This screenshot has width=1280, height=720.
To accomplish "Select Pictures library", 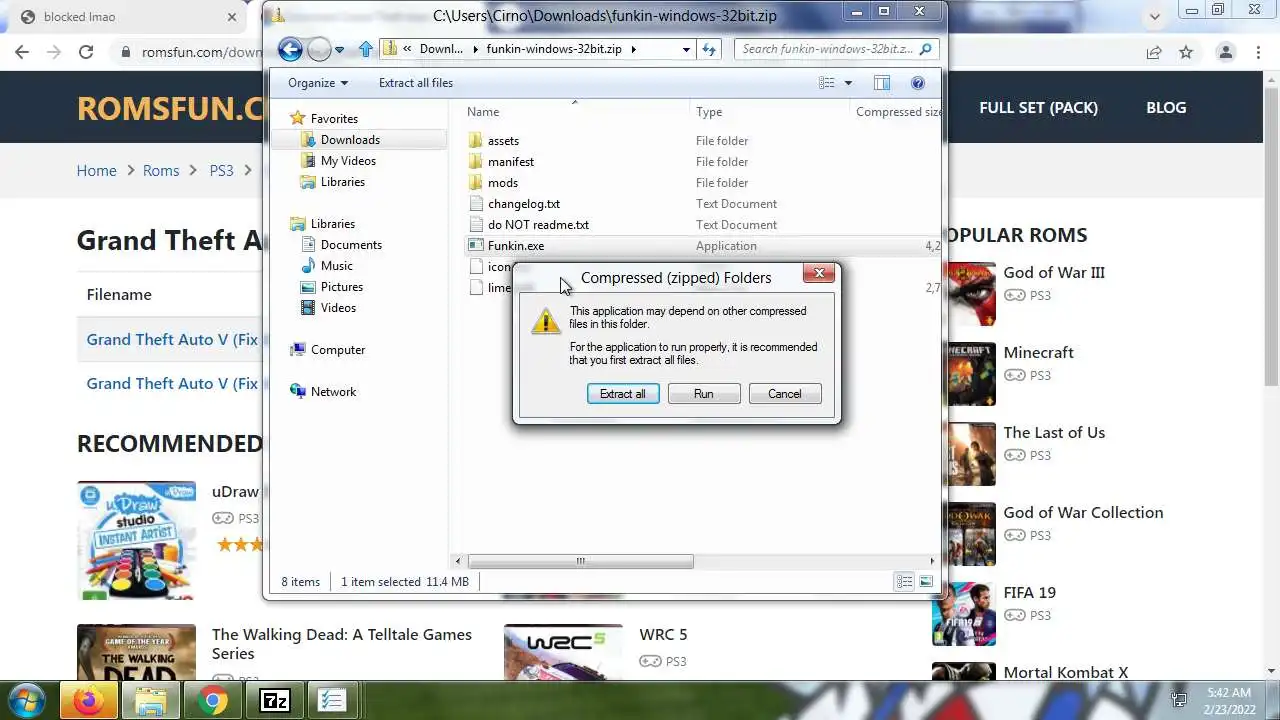I will coord(342,287).
